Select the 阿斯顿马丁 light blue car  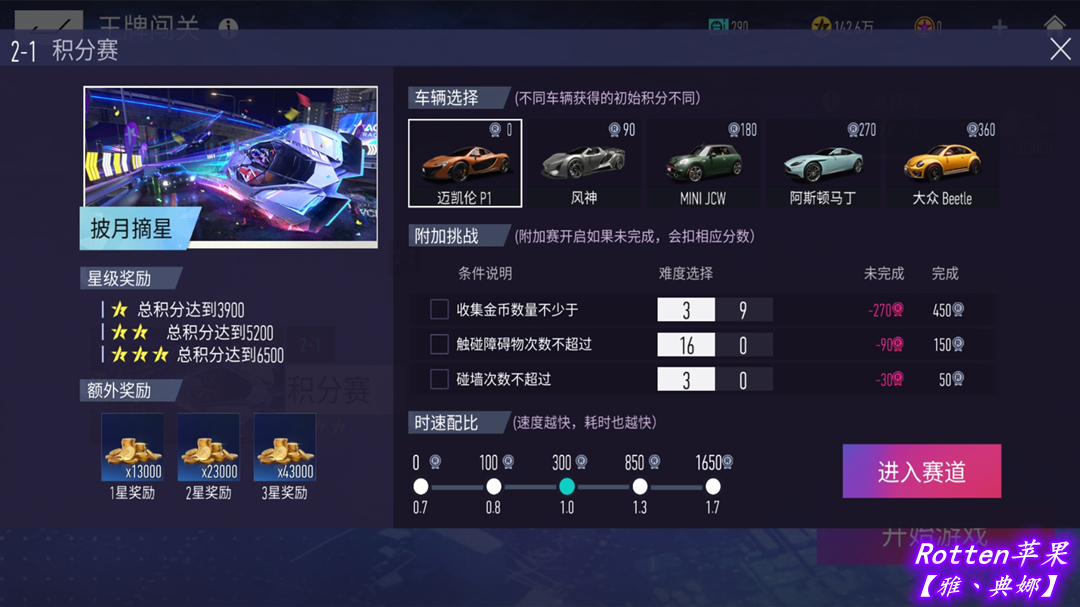822,163
